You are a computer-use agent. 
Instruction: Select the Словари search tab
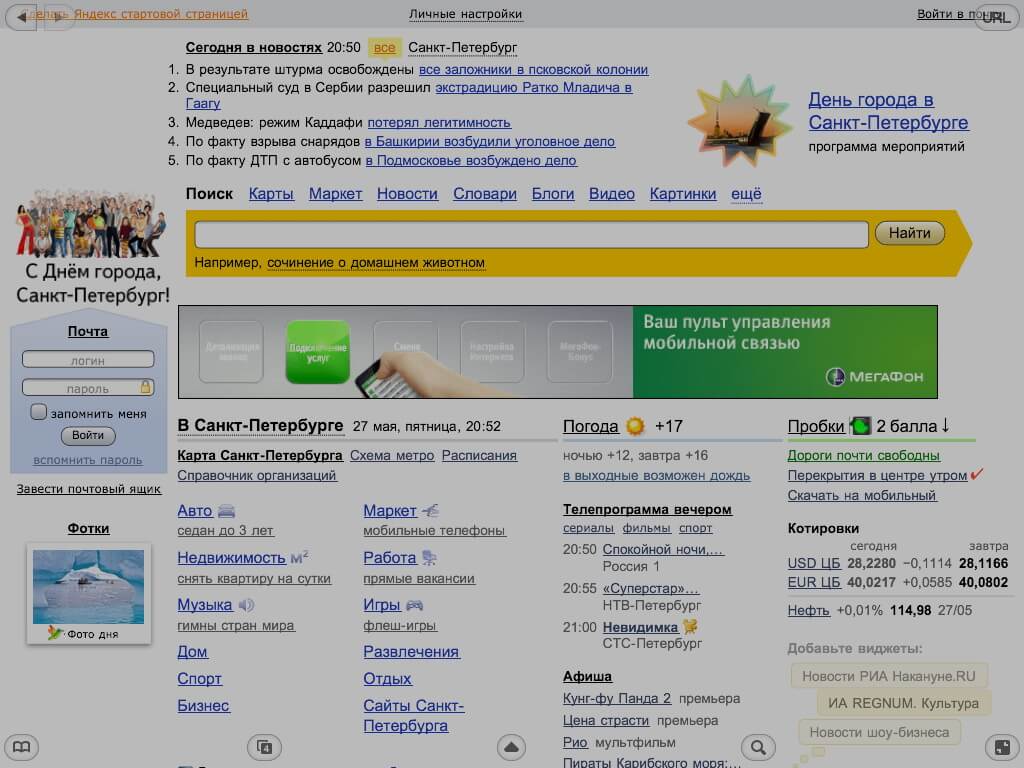pos(485,194)
